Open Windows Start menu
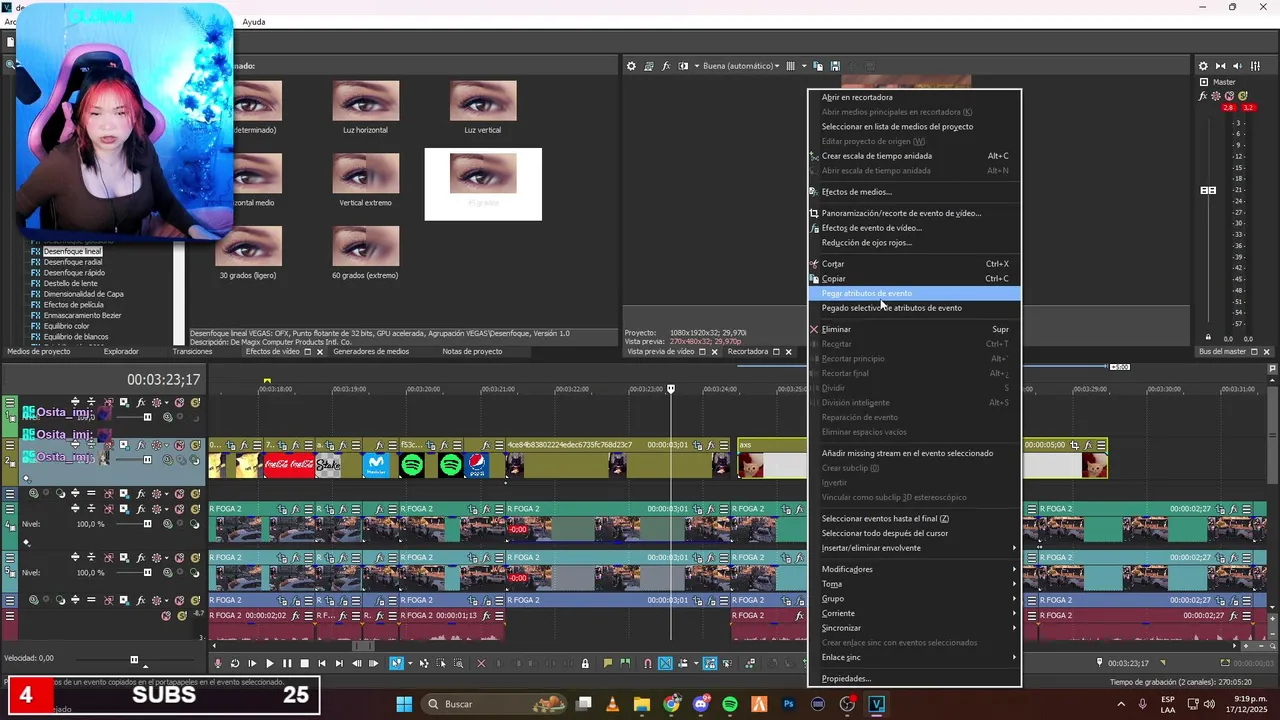Image resolution: width=1280 pixels, height=720 pixels. point(404,704)
